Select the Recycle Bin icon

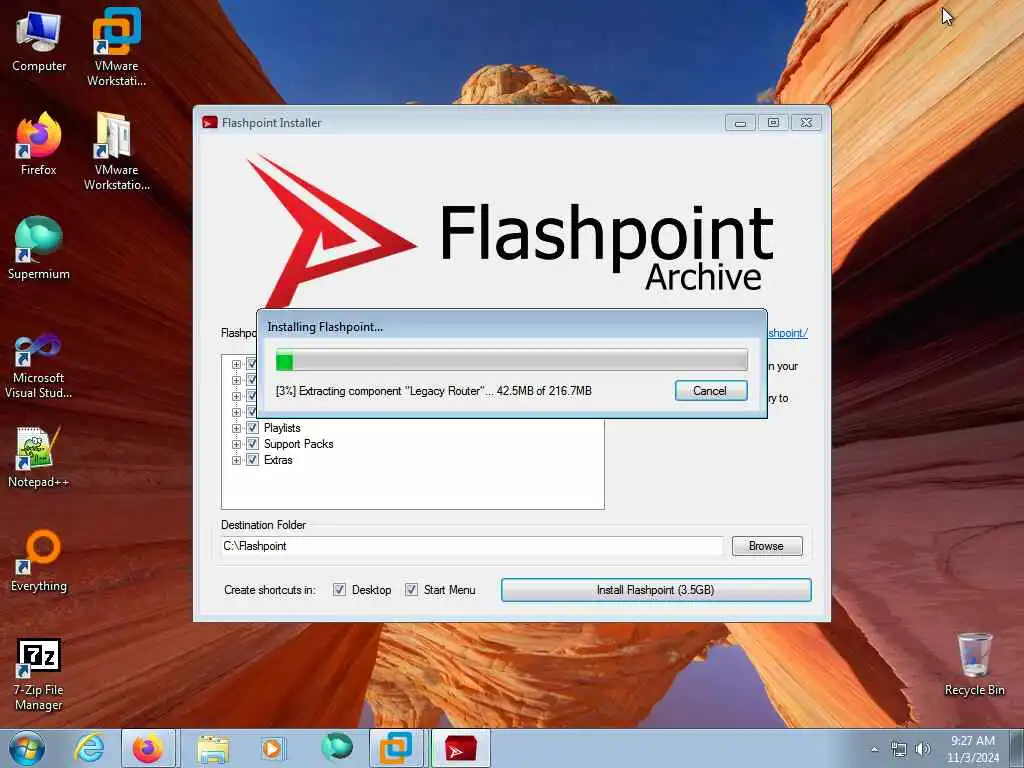coord(974,664)
